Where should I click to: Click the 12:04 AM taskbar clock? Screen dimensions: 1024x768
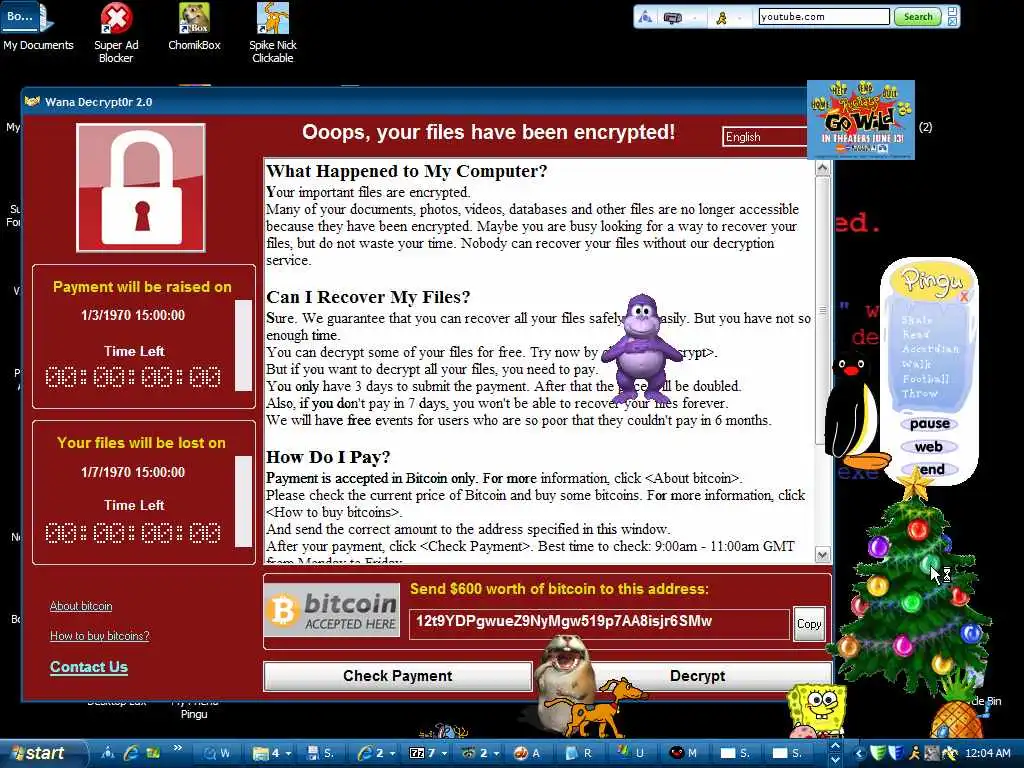coord(987,754)
